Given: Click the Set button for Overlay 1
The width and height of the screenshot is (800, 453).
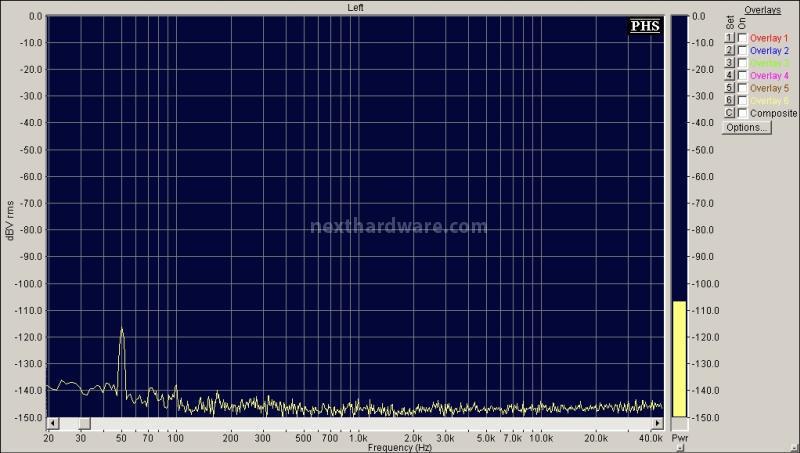Looking at the screenshot, I should click(730, 38).
